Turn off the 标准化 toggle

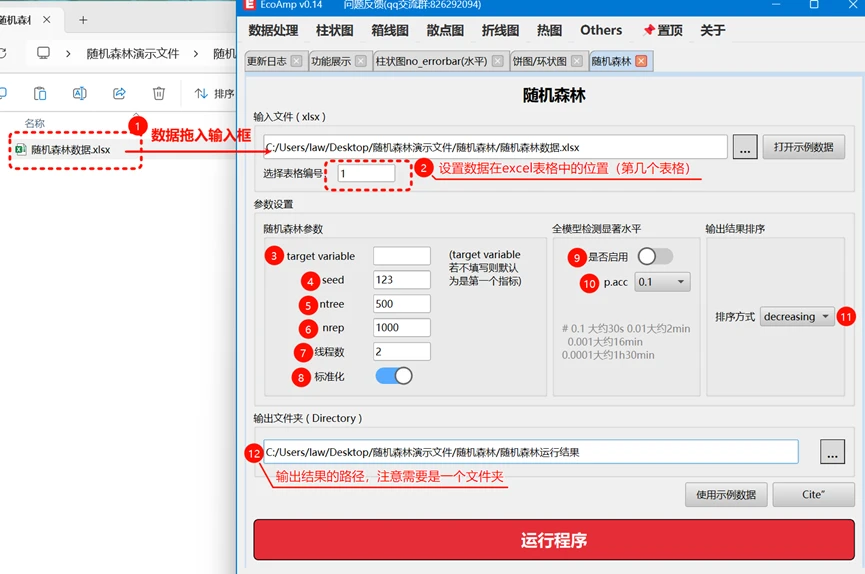coord(394,376)
